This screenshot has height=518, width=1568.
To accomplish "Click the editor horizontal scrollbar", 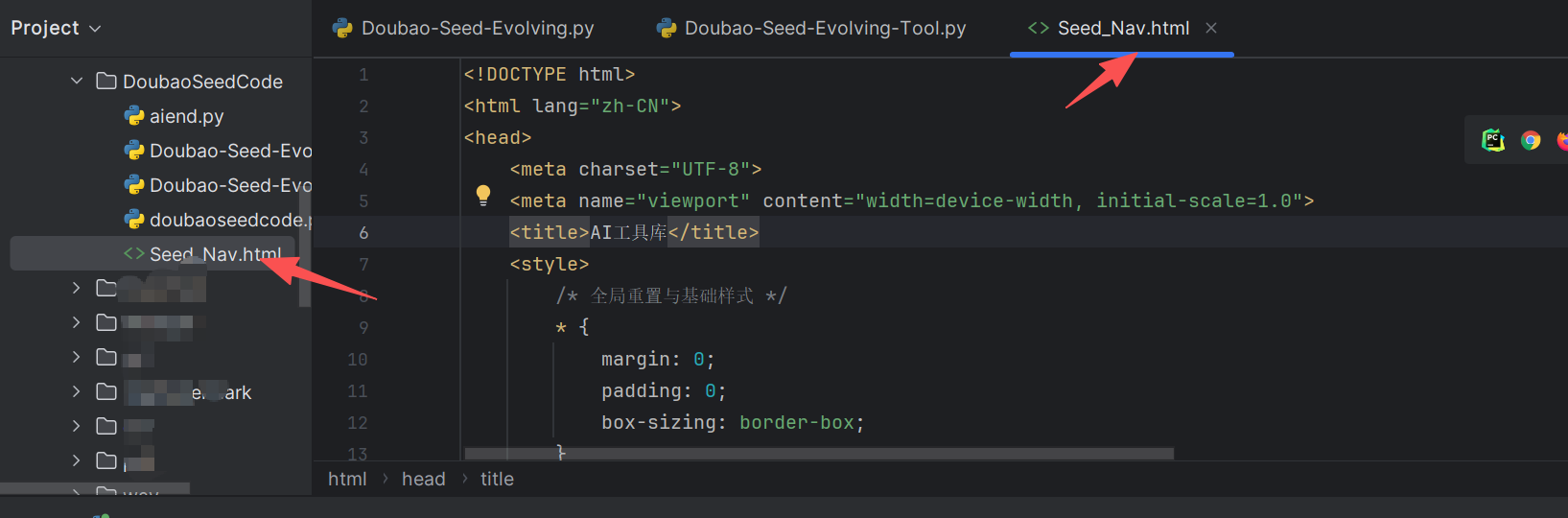I will coord(819,453).
